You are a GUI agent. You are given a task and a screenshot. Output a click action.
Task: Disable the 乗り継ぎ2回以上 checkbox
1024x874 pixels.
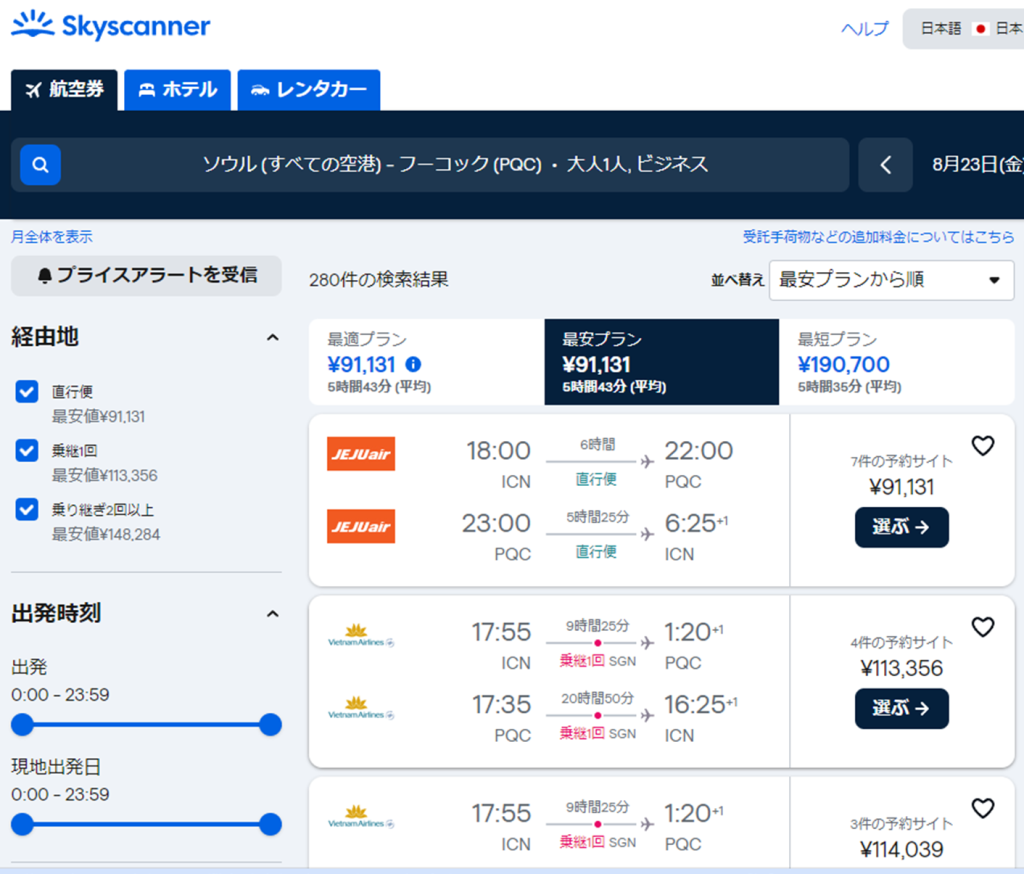27,510
